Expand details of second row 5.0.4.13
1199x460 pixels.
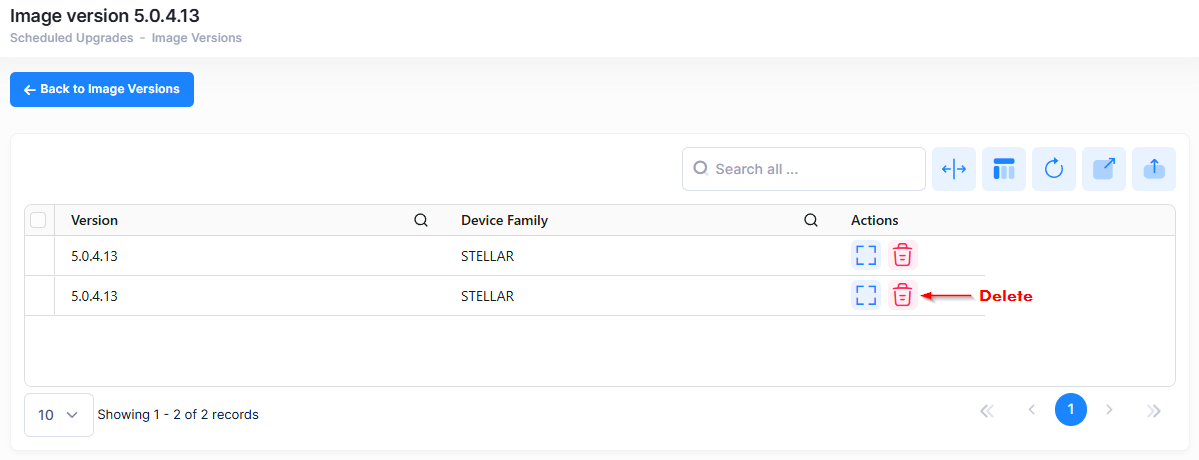[866, 295]
